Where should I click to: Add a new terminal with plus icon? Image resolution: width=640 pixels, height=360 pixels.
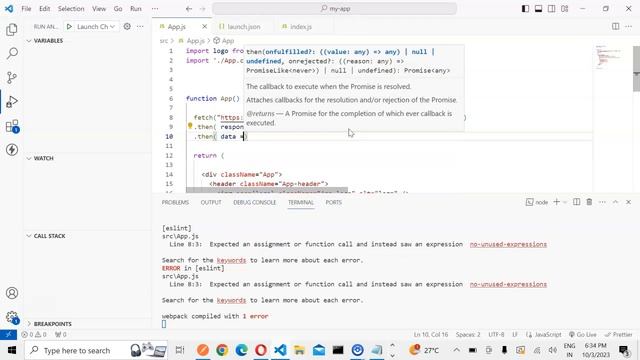[x=556, y=202]
